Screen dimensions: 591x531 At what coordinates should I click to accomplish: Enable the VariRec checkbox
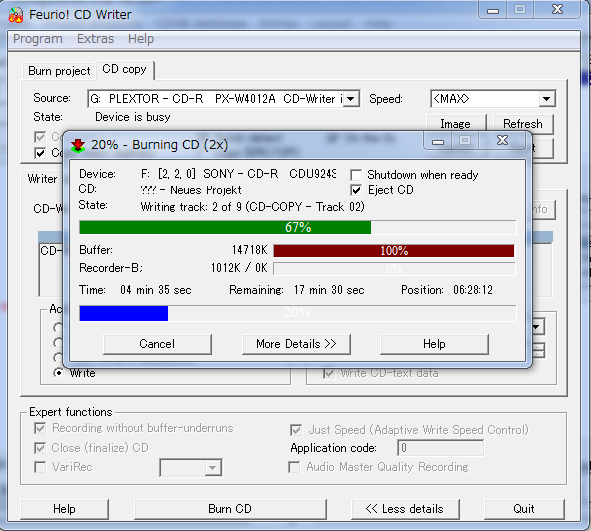40,467
